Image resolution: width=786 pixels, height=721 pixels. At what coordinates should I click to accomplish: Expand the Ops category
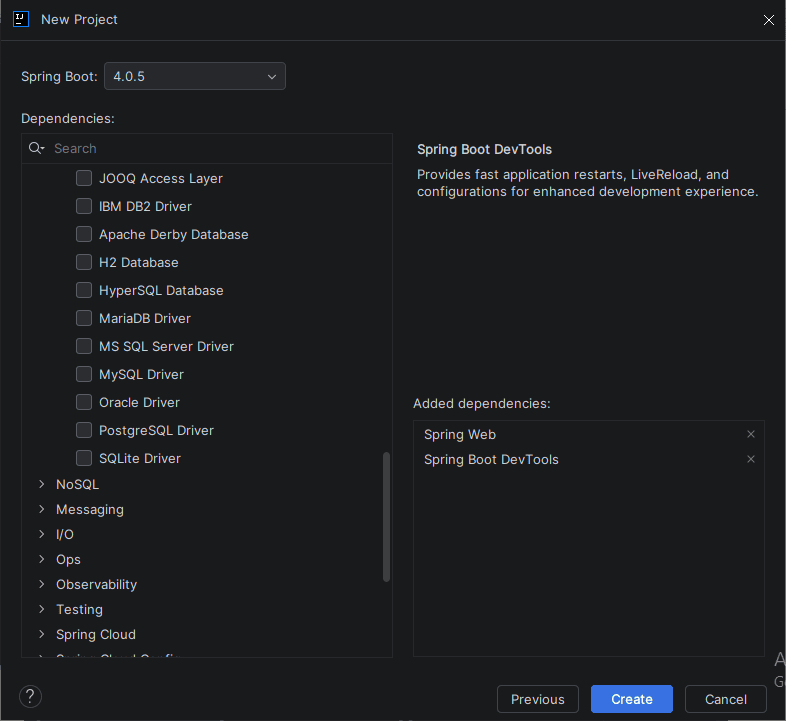tap(42, 559)
